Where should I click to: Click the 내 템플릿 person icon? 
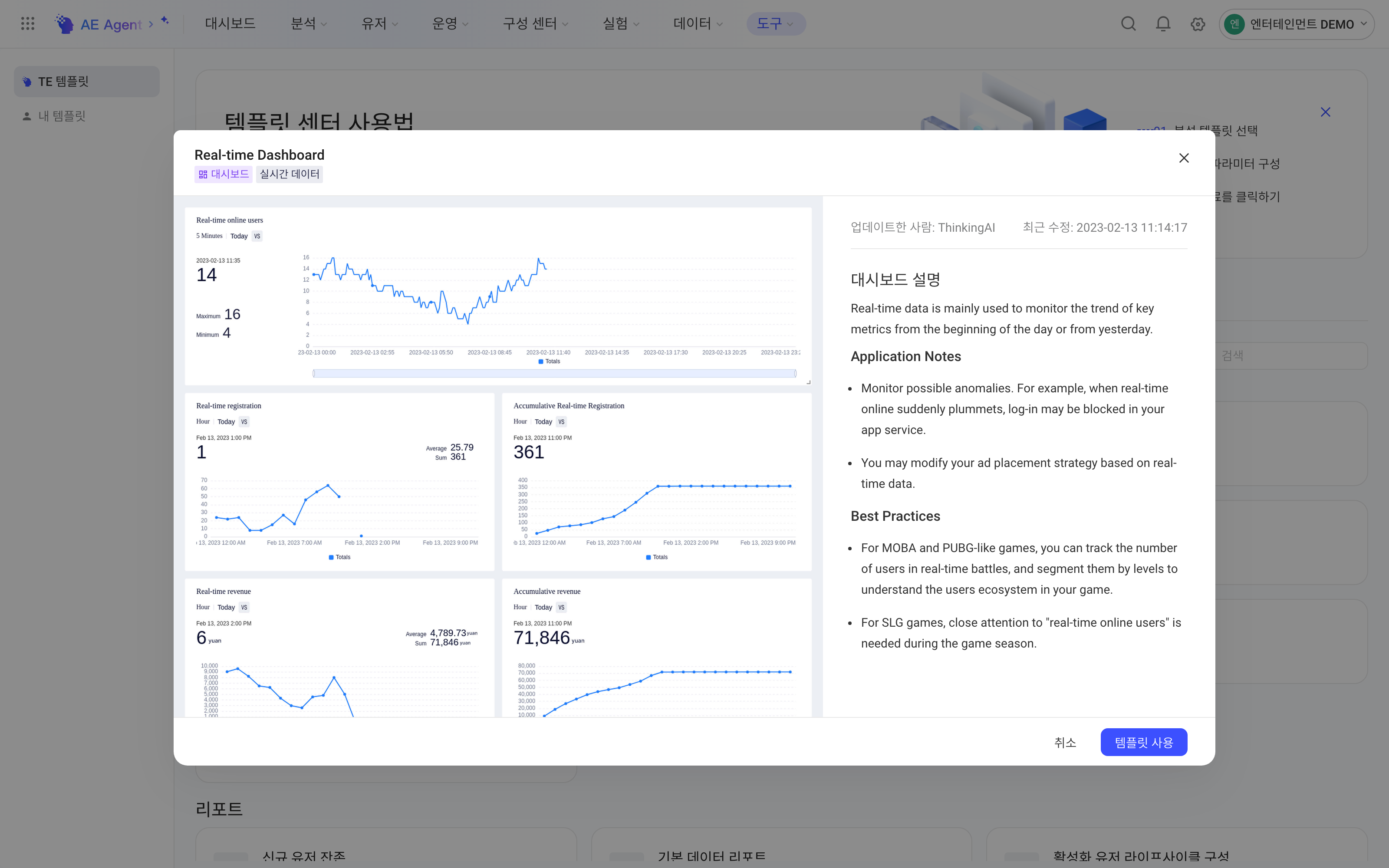(x=26, y=116)
